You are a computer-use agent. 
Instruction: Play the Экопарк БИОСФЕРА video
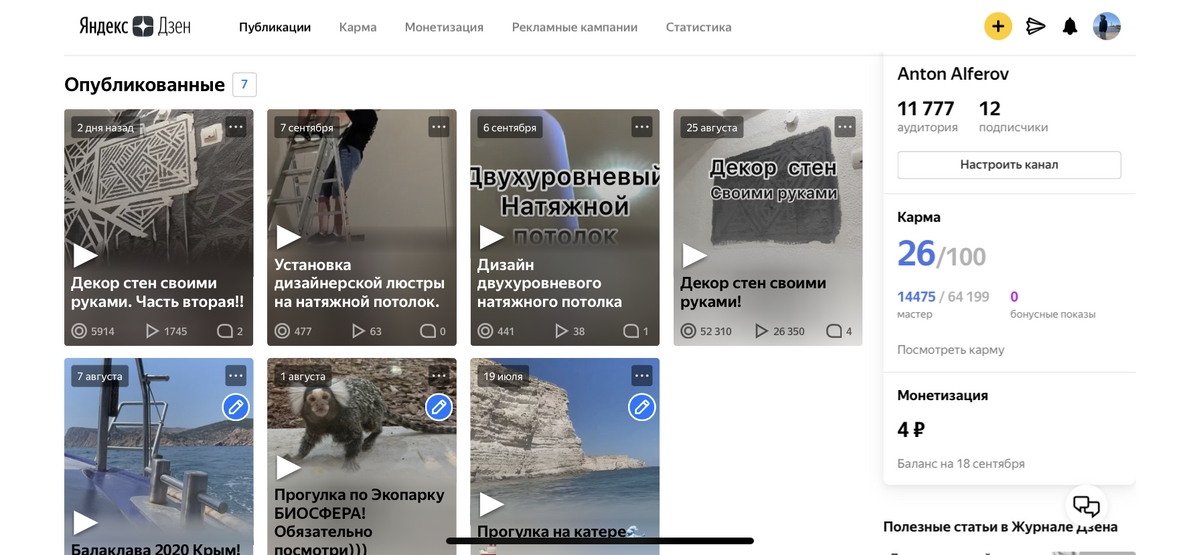pyautogui.click(x=288, y=467)
